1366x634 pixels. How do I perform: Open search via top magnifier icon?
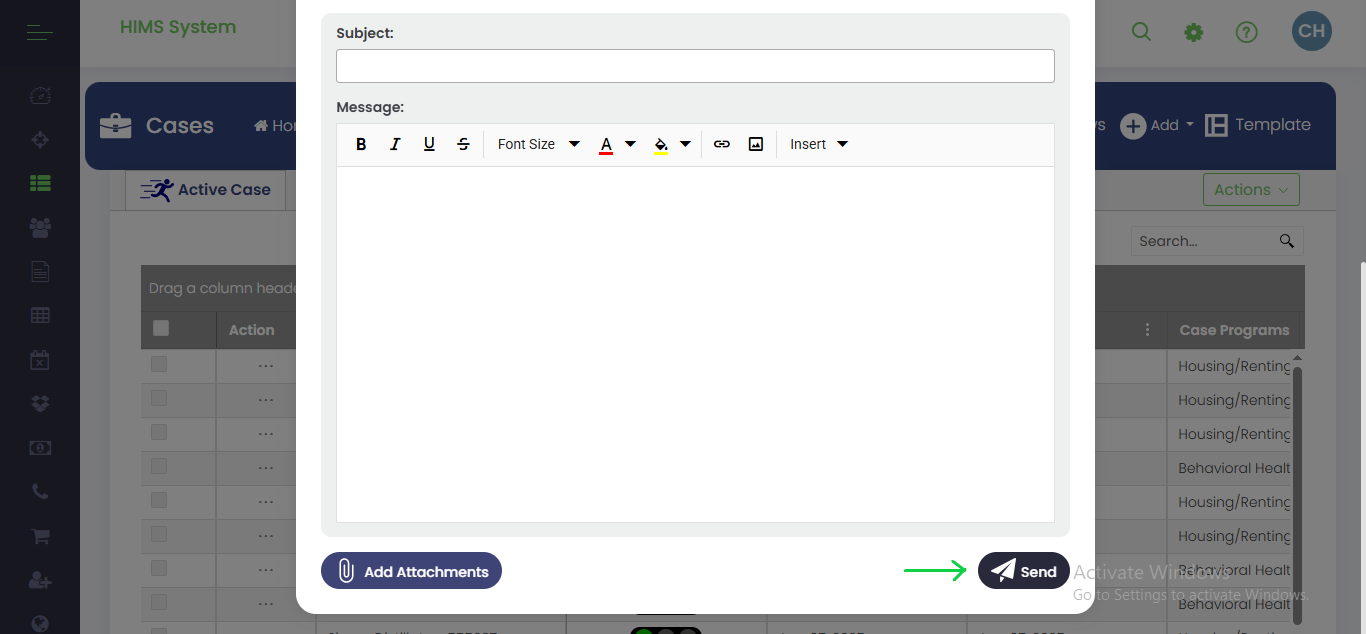click(x=1141, y=32)
